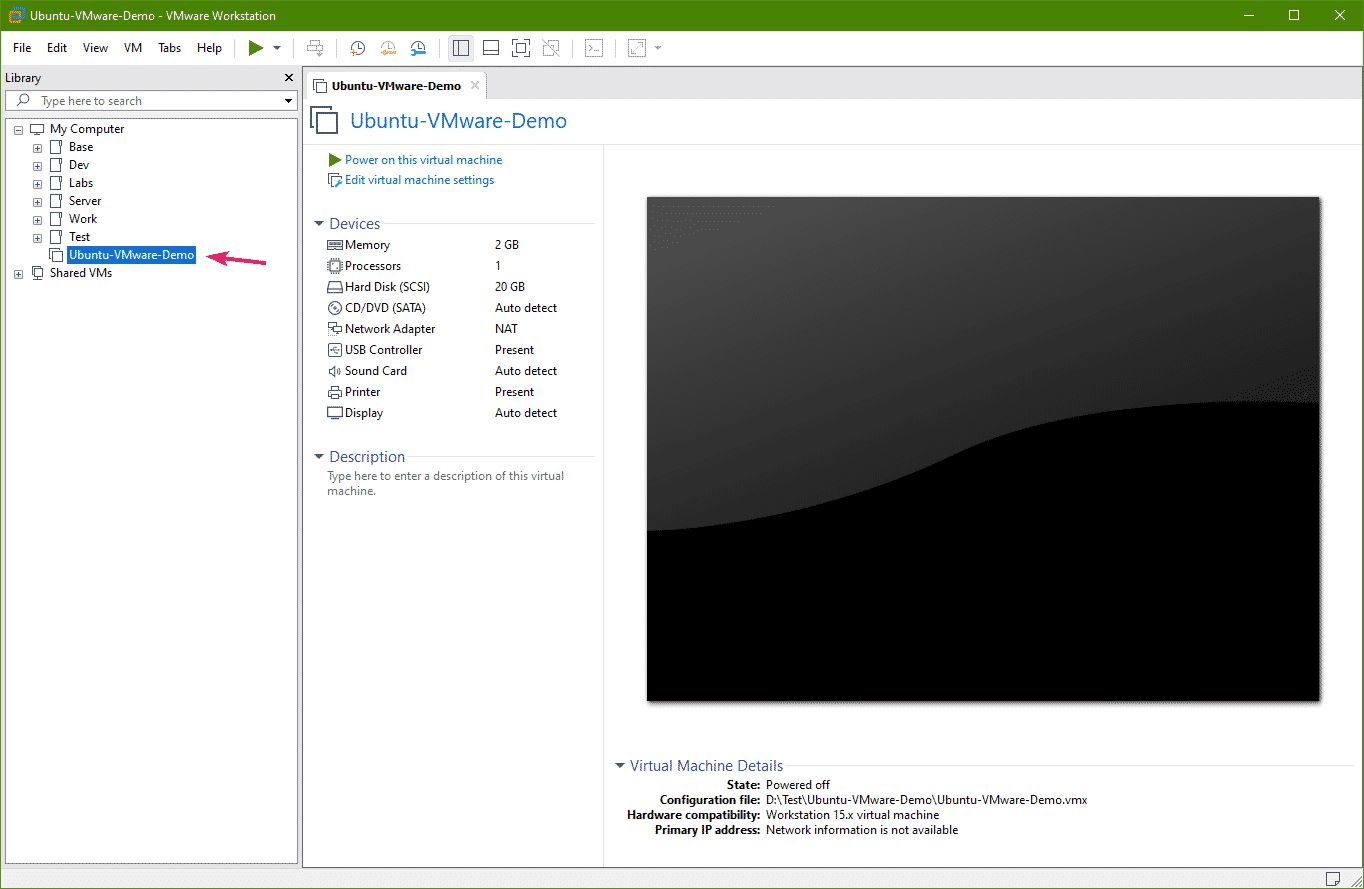Image resolution: width=1364 pixels, height=889 pixels.
Task: Click Power on this virtual machine
Action: 423,160
